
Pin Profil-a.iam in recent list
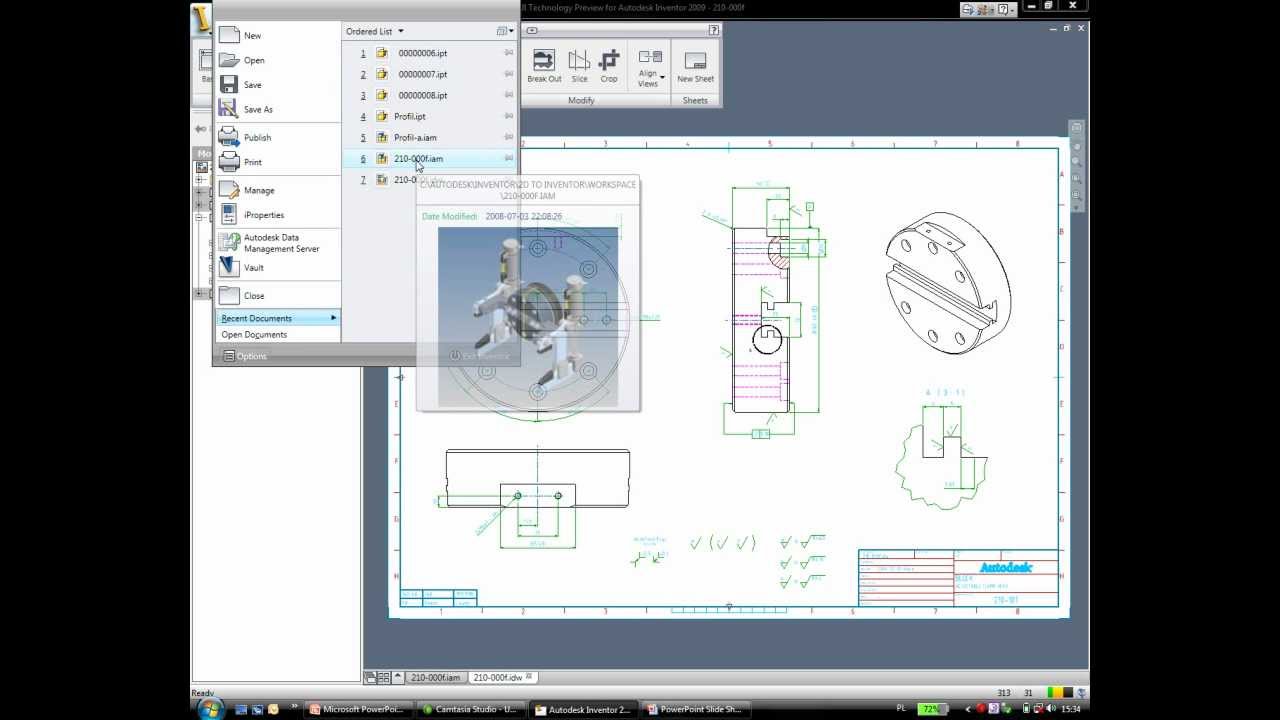[508, 137]
